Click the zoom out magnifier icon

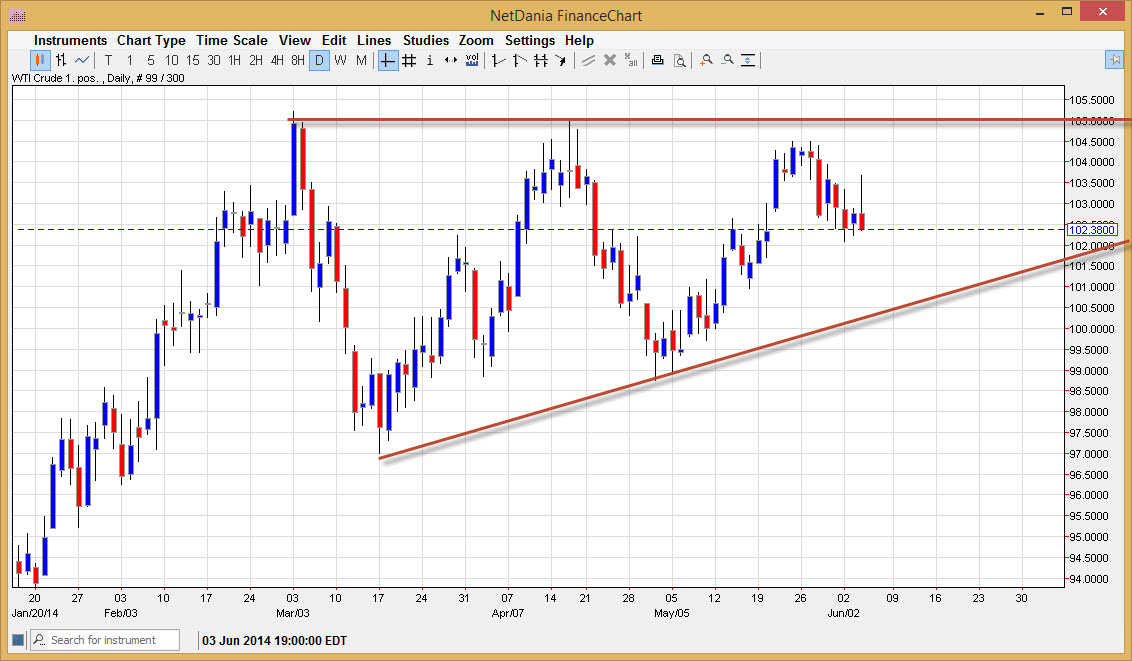(x=728, y=60)
